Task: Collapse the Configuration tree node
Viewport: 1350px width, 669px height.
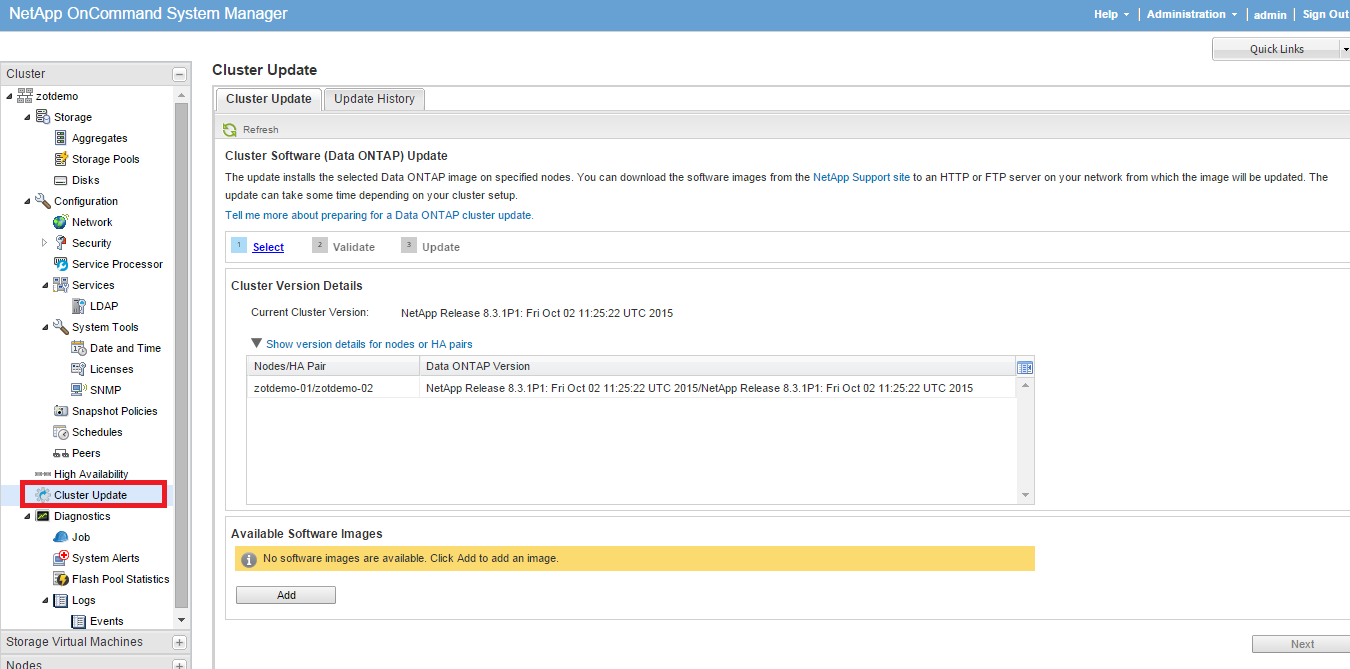Action: coord(28,201)
